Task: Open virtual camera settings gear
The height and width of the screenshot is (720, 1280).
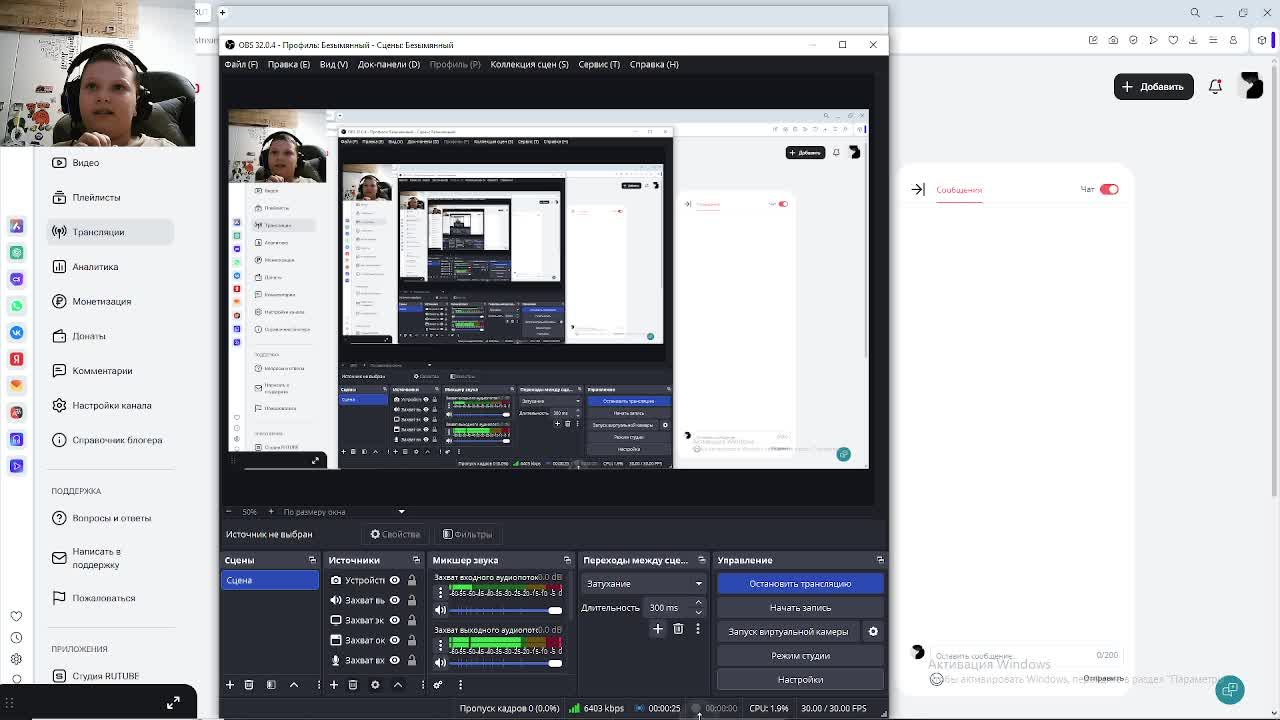Action: [x=873, y=632]
